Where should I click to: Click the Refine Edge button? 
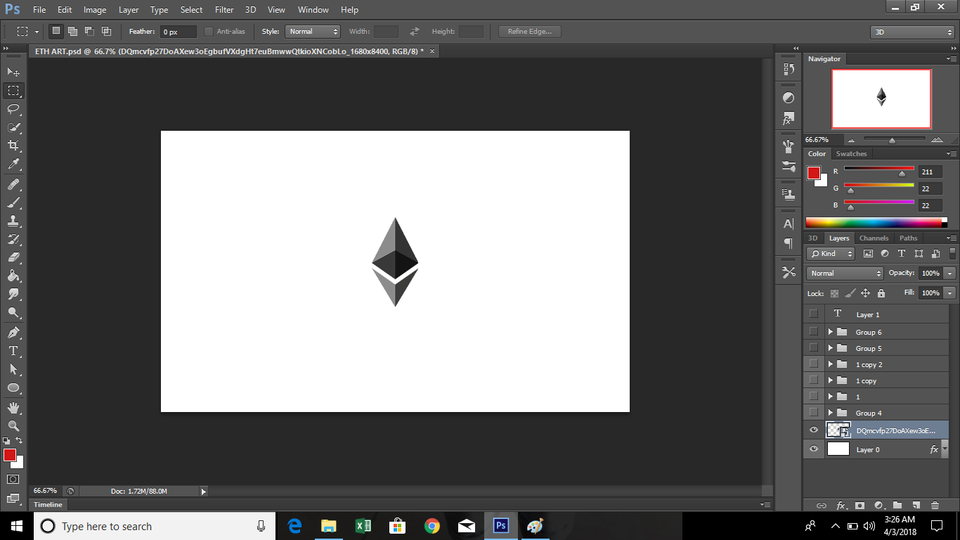tap(530, 31)
